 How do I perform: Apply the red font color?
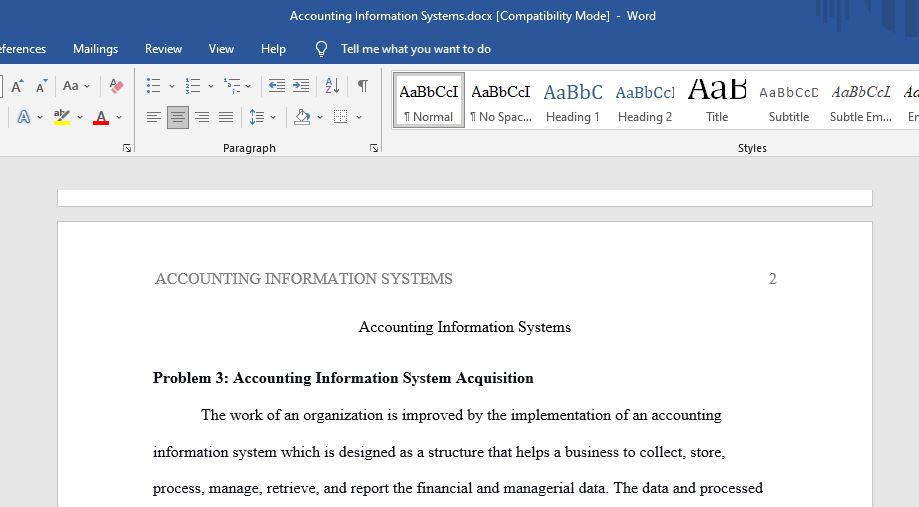pos(101,117)
